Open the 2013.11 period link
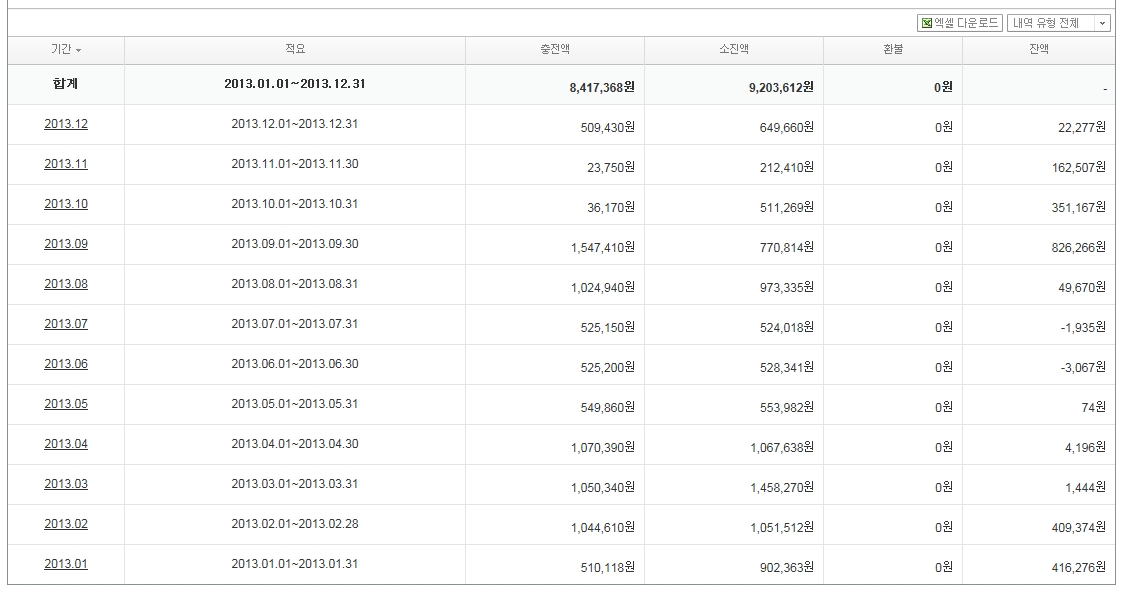 [66, 164]
